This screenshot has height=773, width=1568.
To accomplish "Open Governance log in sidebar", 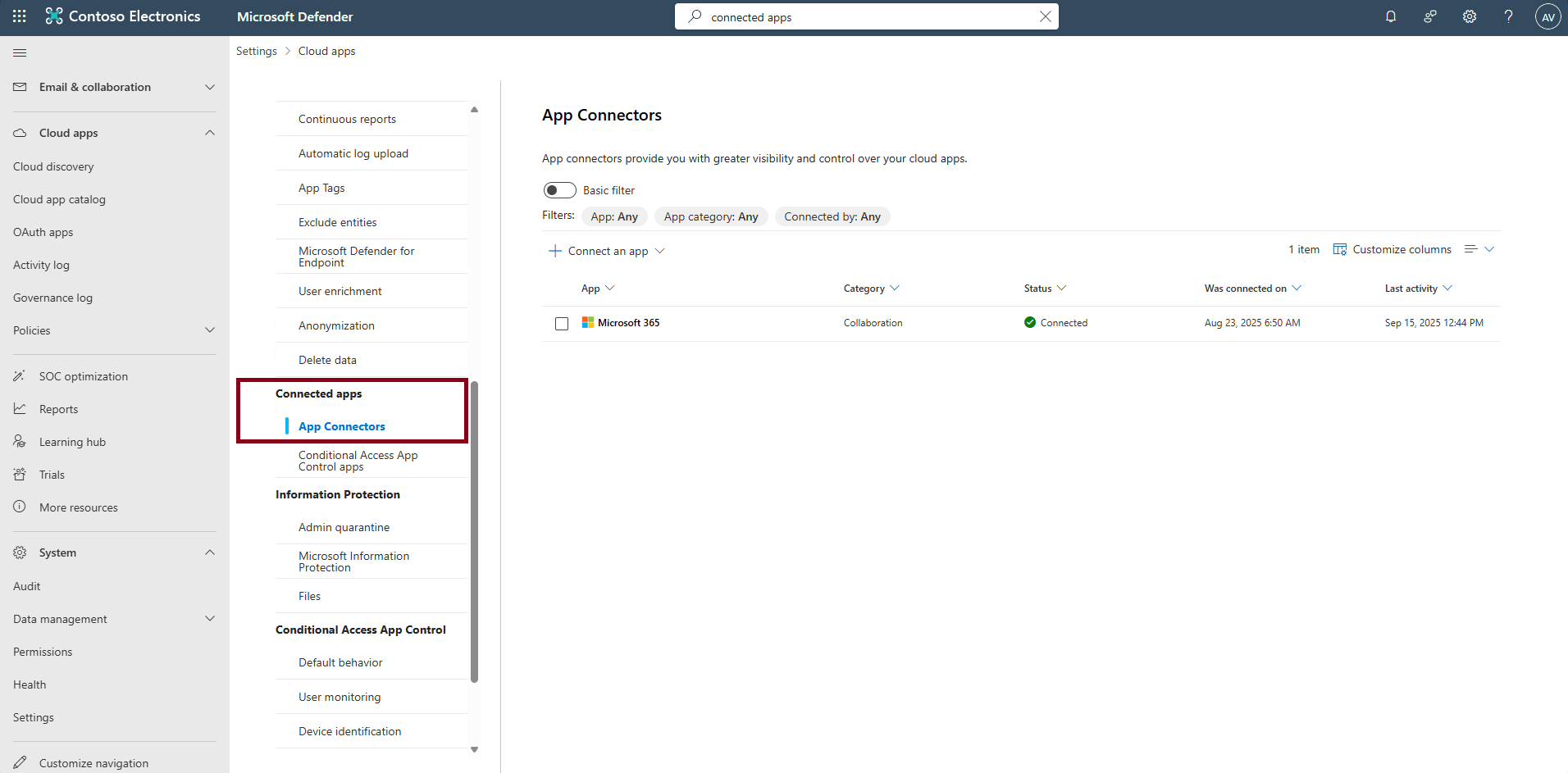I will click(52, 298).
